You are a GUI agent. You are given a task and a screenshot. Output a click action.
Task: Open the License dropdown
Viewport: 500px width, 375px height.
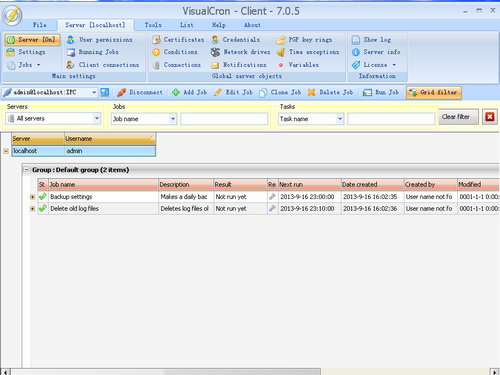(x=374, y=65)
